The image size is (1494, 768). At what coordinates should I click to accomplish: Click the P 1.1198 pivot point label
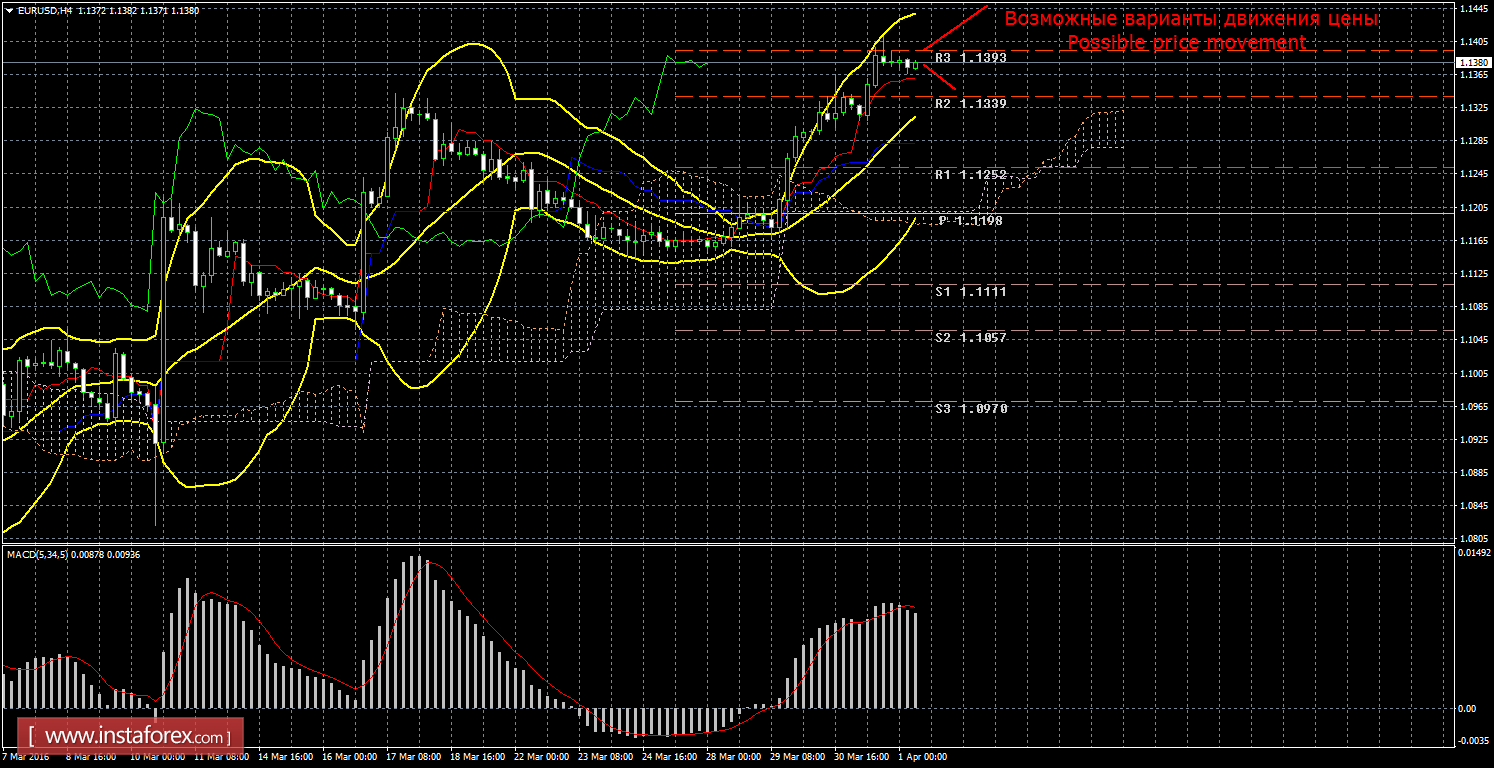tap(970, 220)
